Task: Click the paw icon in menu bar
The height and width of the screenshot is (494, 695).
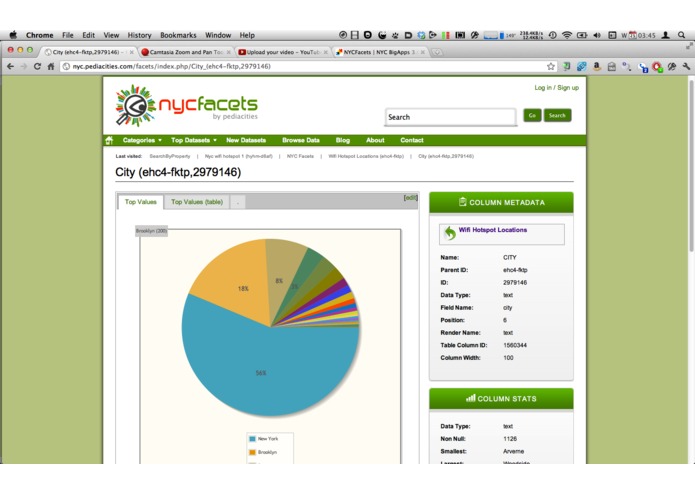Action: (395, 35)
